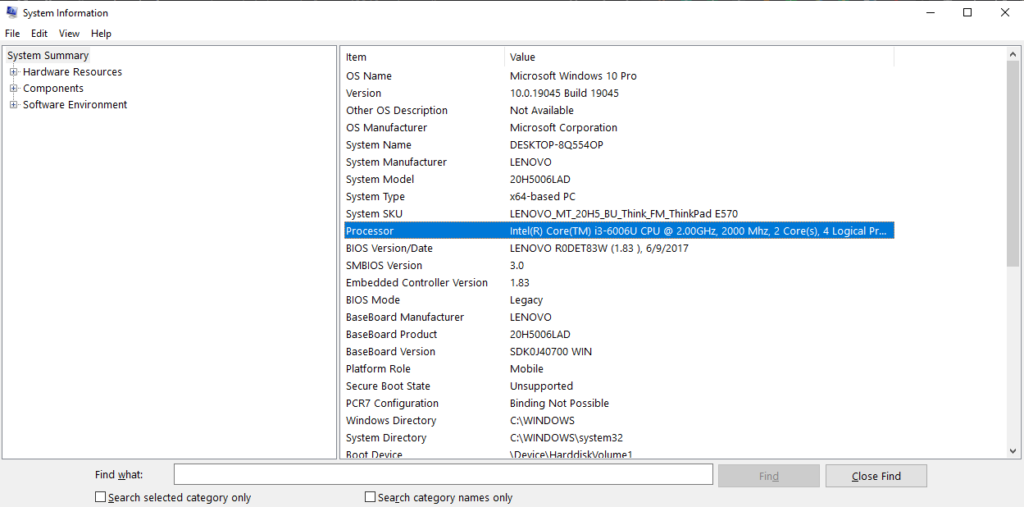The height and width of the screenshot is (507, 1024).
Task: Expand the Hardware Resources node
Action: (14, 72)
